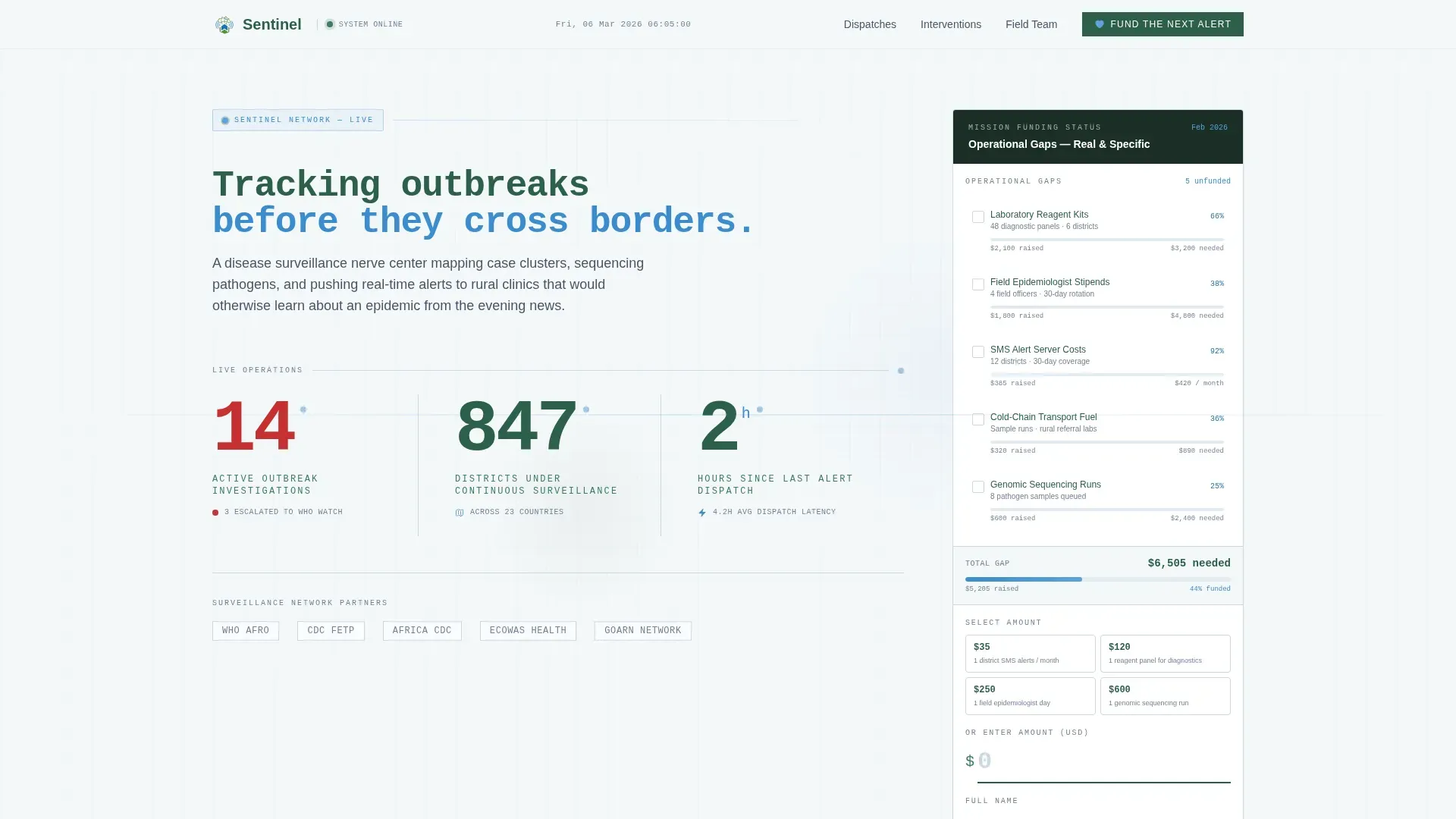Click the Sentinel Network — Live badge

pos(298,120)
